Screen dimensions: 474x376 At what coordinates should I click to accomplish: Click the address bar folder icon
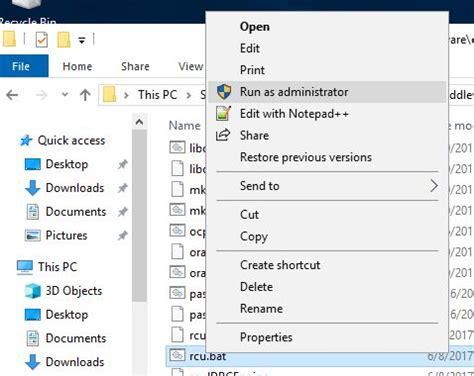pyautogui.click(x=109, y=95)
